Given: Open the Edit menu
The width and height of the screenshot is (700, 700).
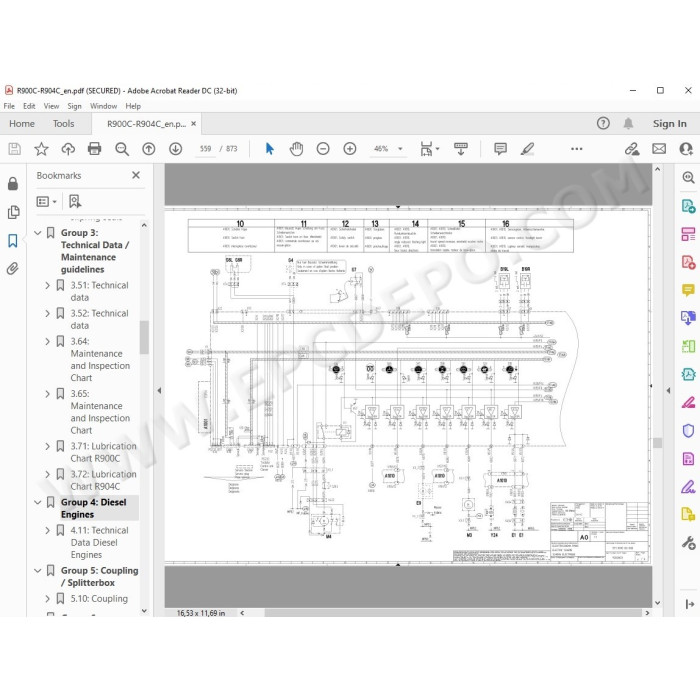Looking at the screenshot, I should (29, 106).
